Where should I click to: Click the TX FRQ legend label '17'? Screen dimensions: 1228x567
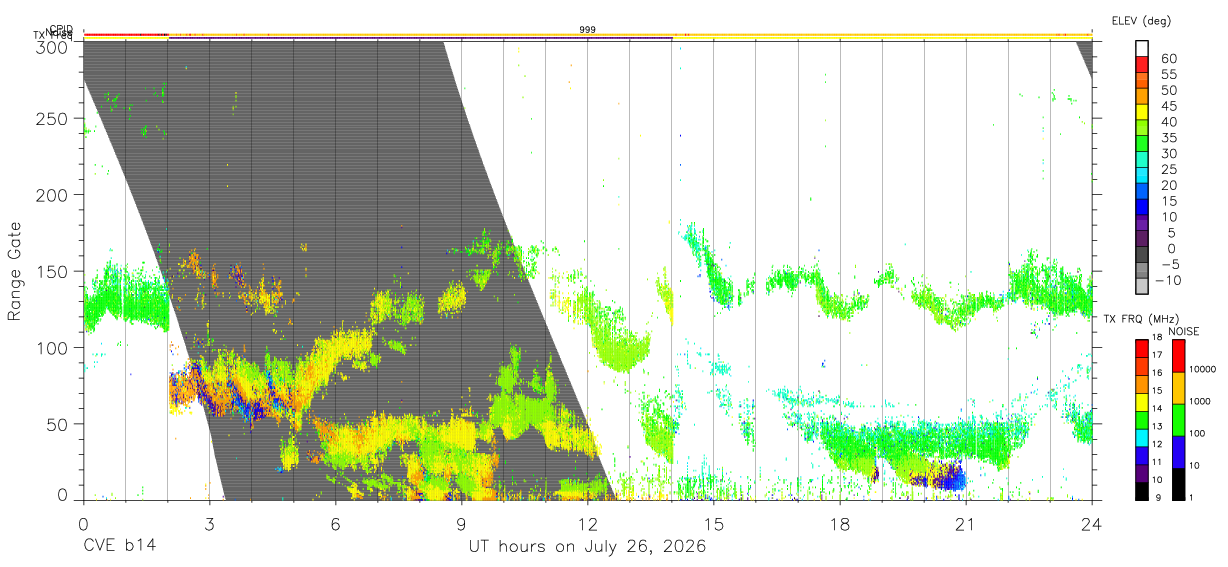[x=1156, y=355]
